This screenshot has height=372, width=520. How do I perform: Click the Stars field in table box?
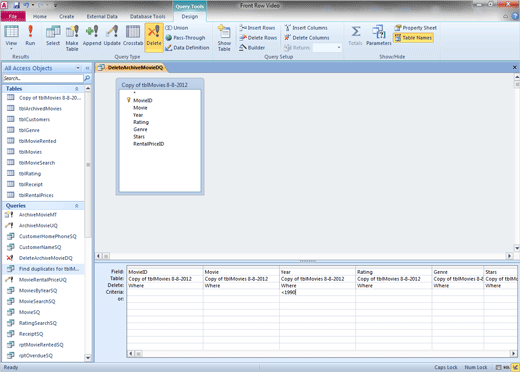tap(139, 137)
